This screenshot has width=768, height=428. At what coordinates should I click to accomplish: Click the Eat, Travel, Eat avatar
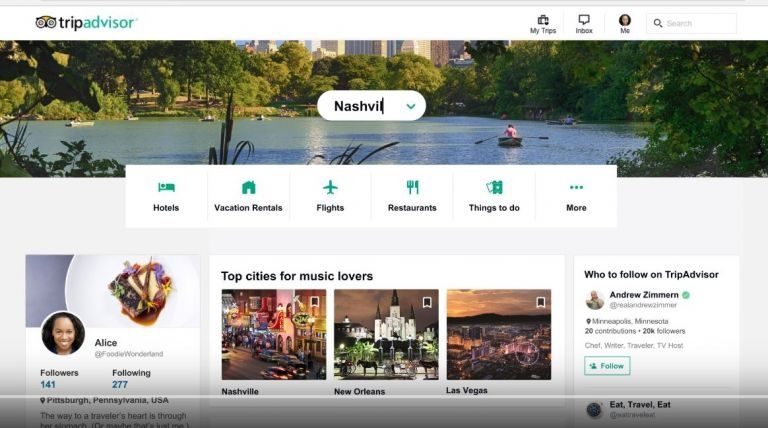tap(595, 409)
